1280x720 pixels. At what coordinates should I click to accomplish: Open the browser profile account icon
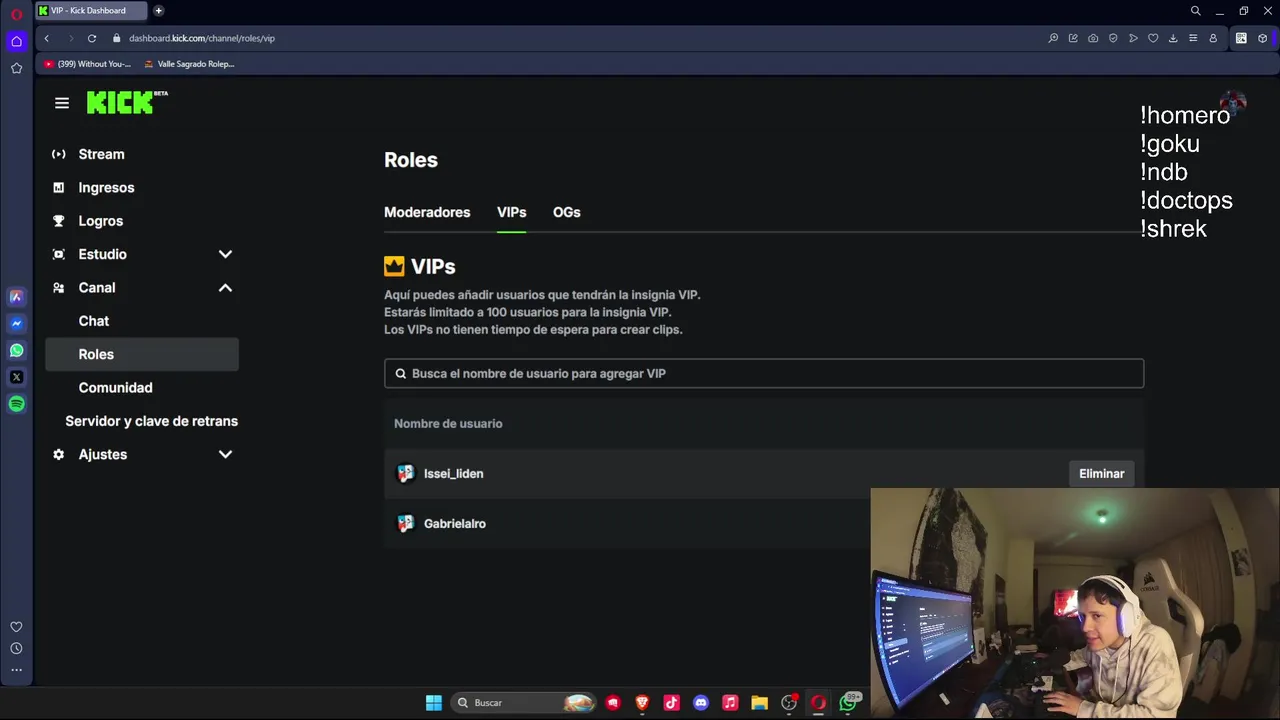1213,38
